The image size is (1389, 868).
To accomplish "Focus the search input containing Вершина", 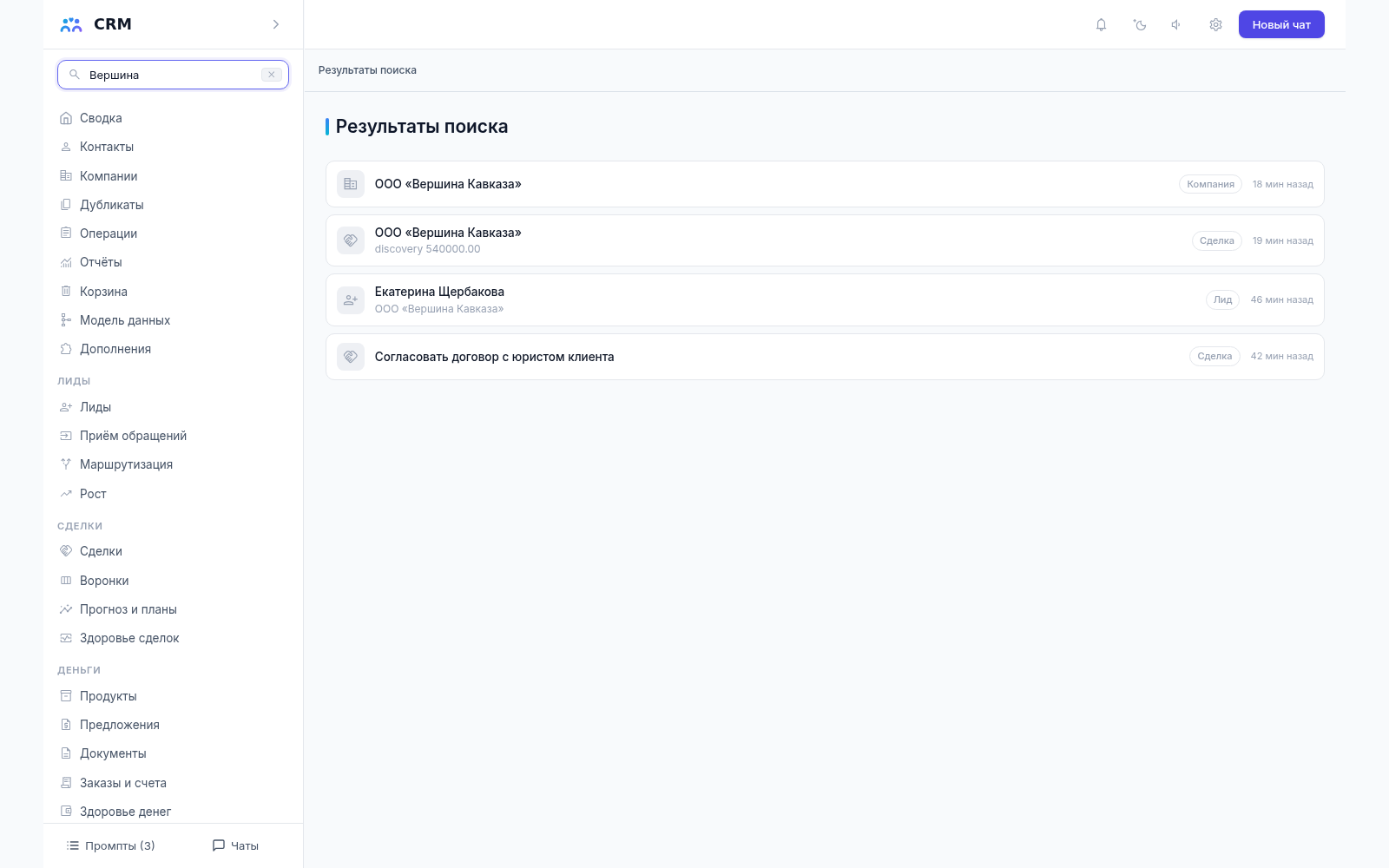I will [173, 75].
